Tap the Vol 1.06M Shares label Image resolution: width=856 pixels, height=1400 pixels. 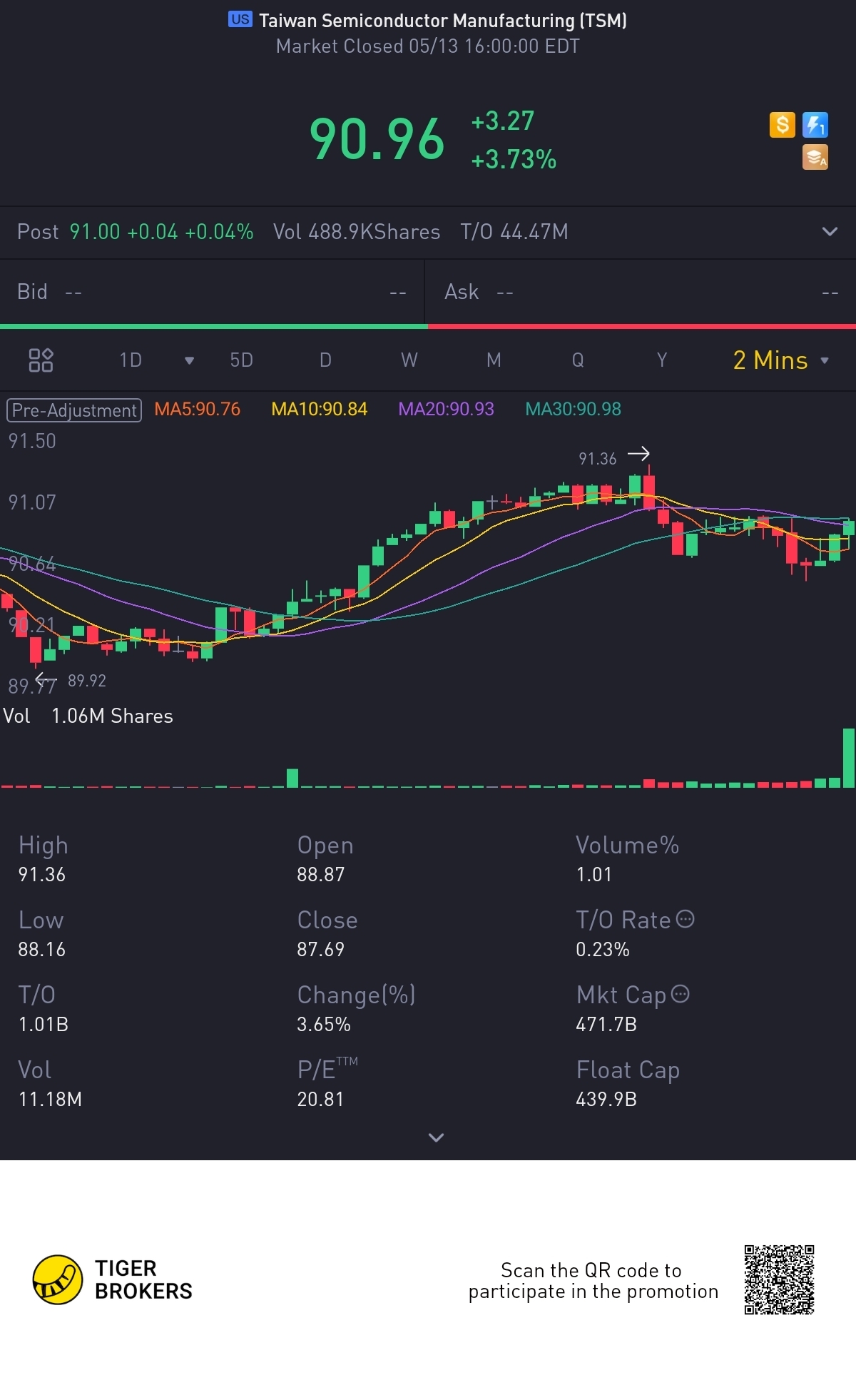click(x=88, y=716)
